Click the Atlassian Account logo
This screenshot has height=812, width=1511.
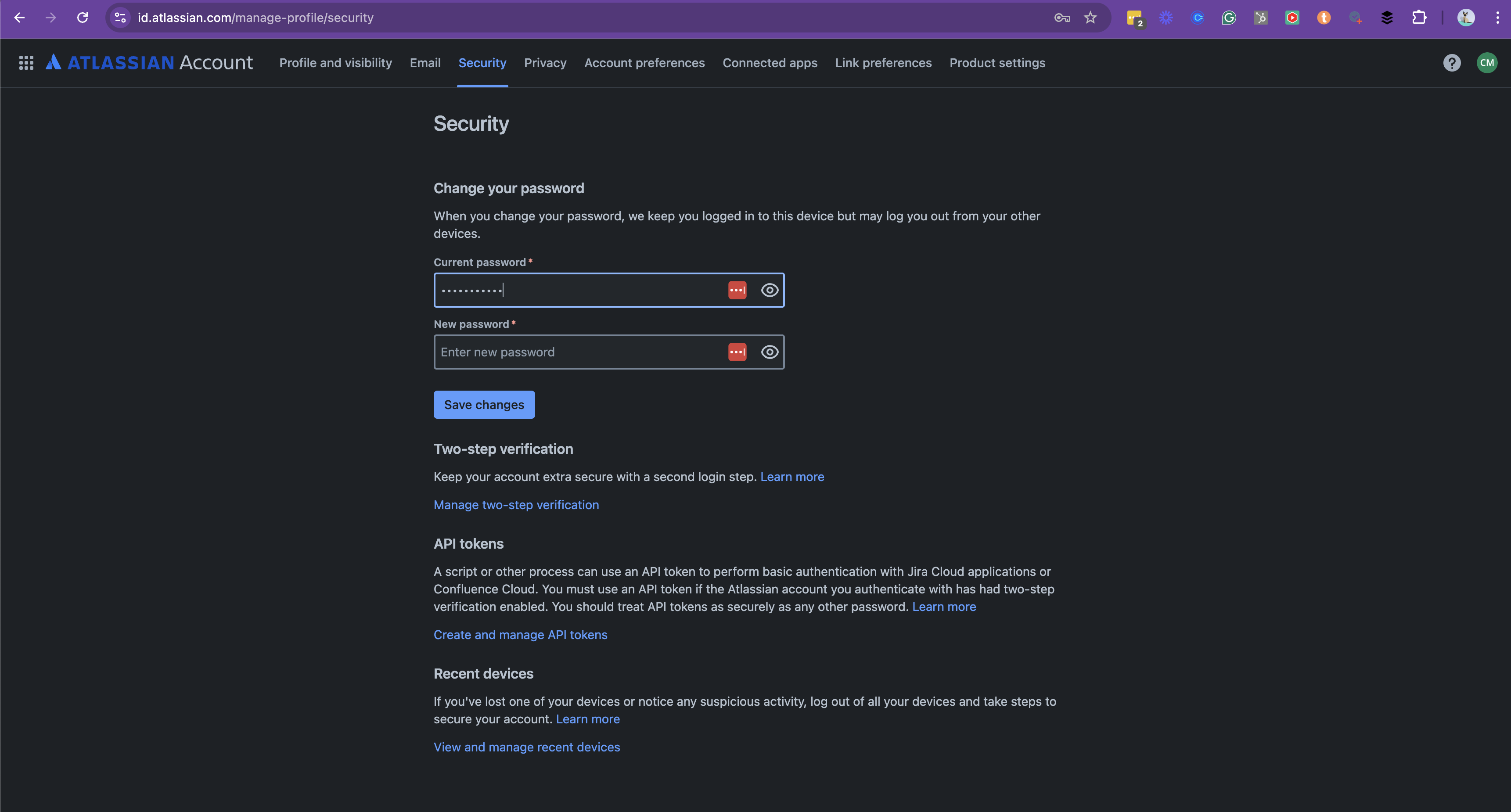150,63
